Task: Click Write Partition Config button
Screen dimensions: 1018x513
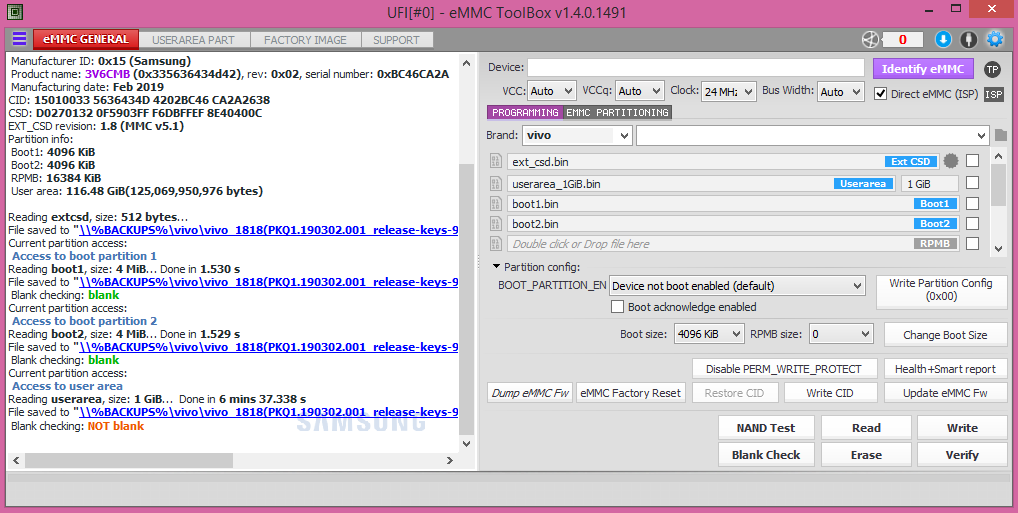Action: click(x=941, y=290)
